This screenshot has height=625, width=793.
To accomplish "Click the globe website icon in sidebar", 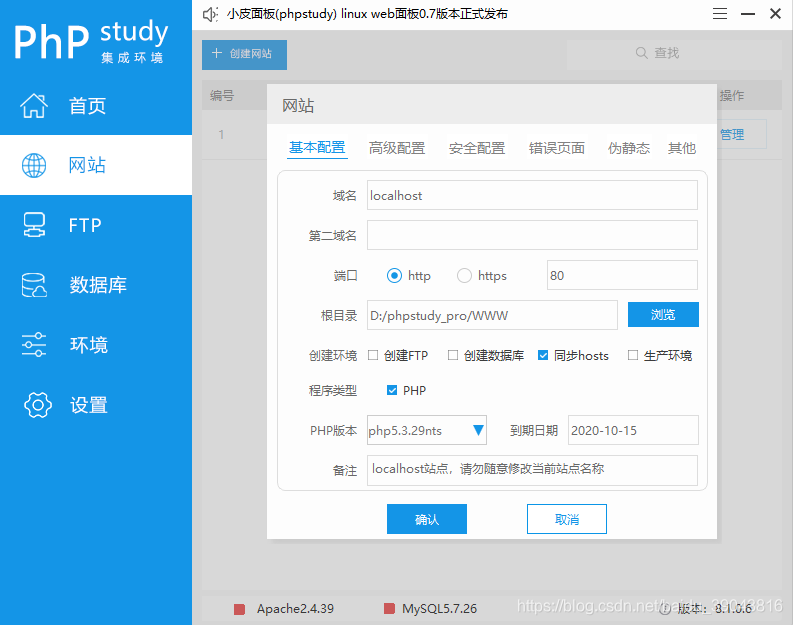I will (x=34, y=165).
